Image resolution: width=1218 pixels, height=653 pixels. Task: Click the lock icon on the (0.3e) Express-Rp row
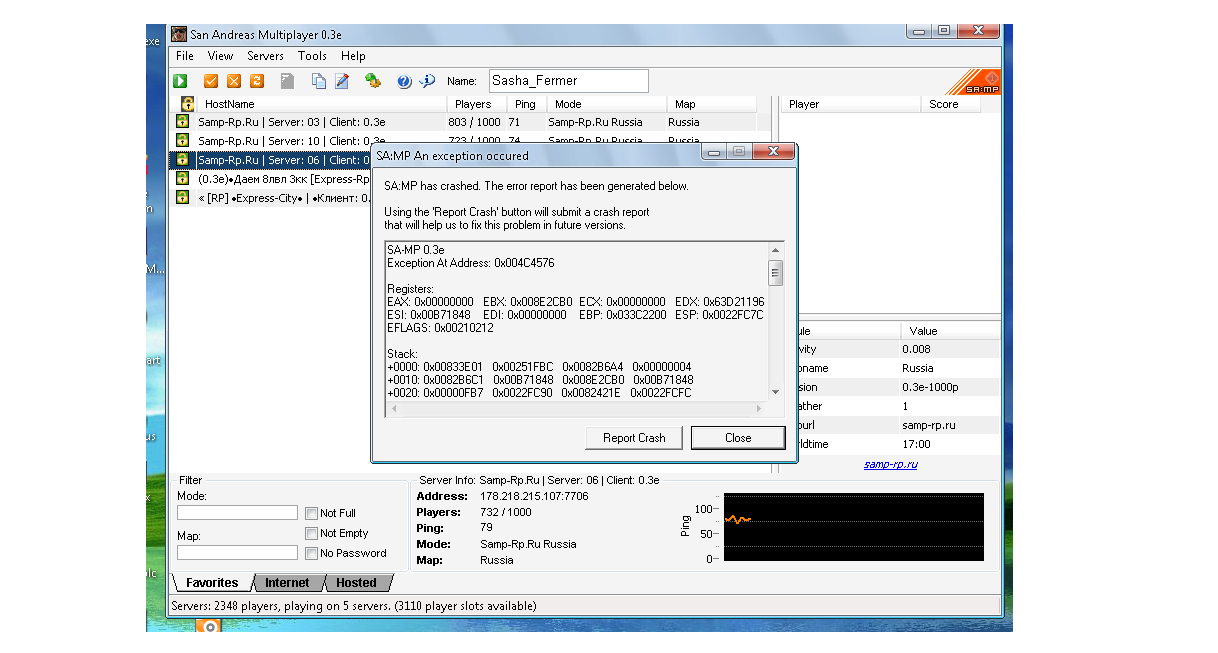[183, 178]
